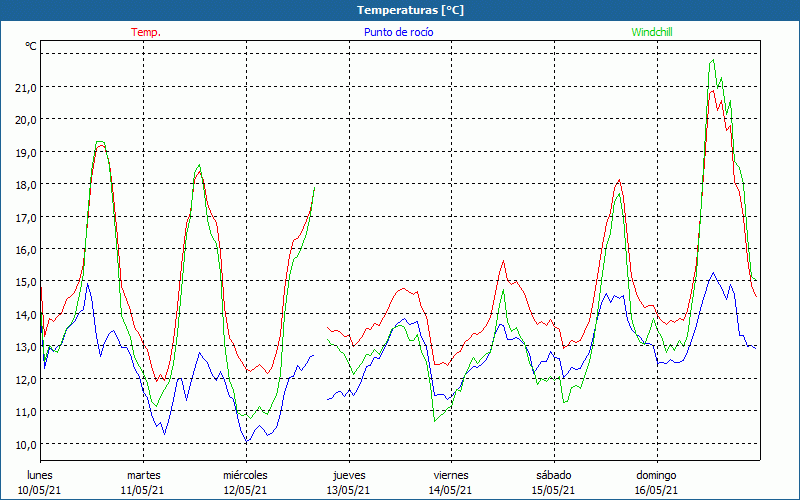Click the date 15/05/21

point(554,491)
